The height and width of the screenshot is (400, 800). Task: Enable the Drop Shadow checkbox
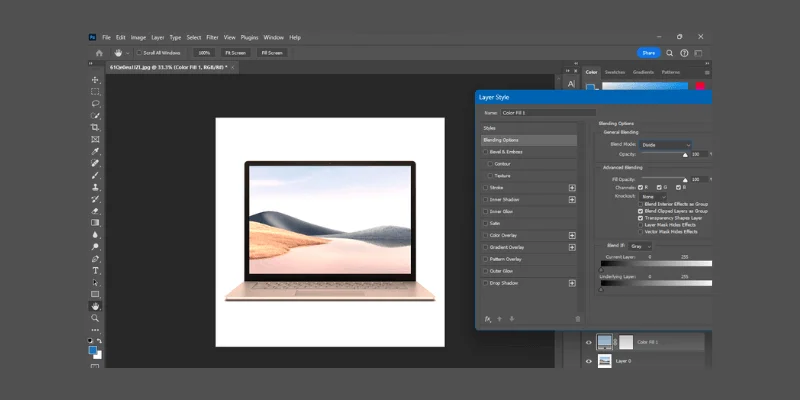click(486, 283)
